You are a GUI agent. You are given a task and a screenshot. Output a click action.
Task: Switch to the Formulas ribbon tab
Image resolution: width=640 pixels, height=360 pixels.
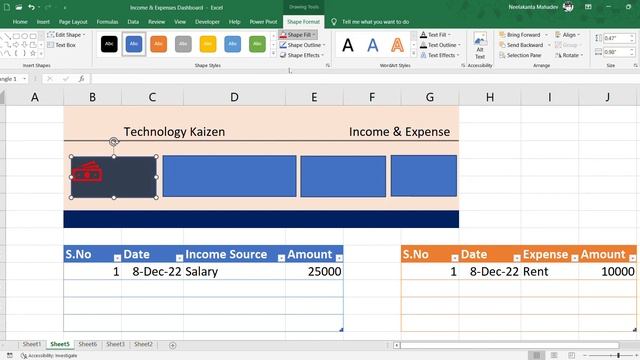coord(107,22)
